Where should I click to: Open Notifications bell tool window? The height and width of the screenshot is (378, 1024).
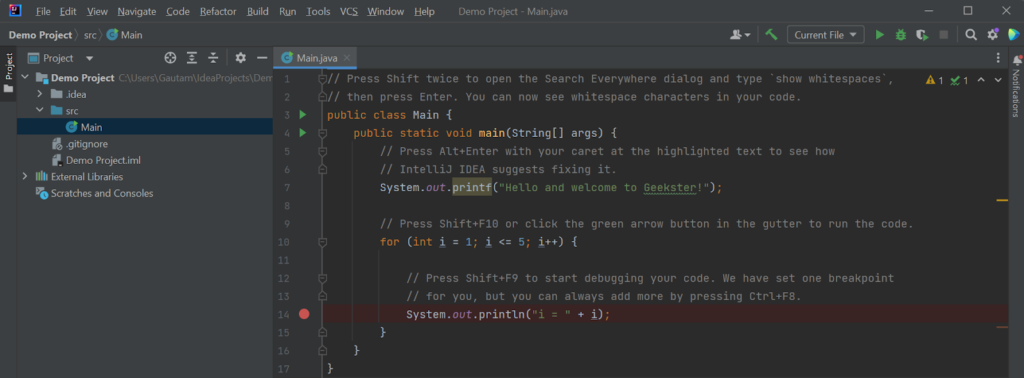1016,60
